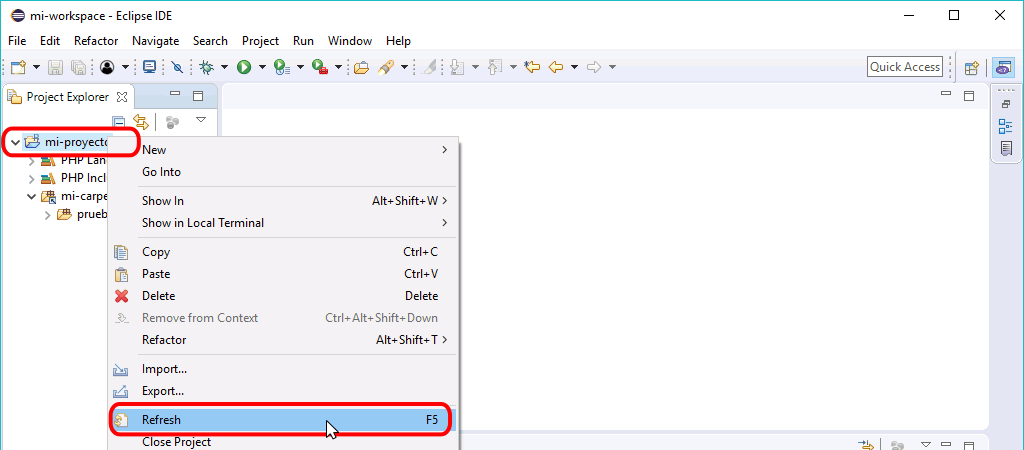Expand the PHP Language Library node
The height and width of the screenshot is (450, 1024).
point(31,160)
